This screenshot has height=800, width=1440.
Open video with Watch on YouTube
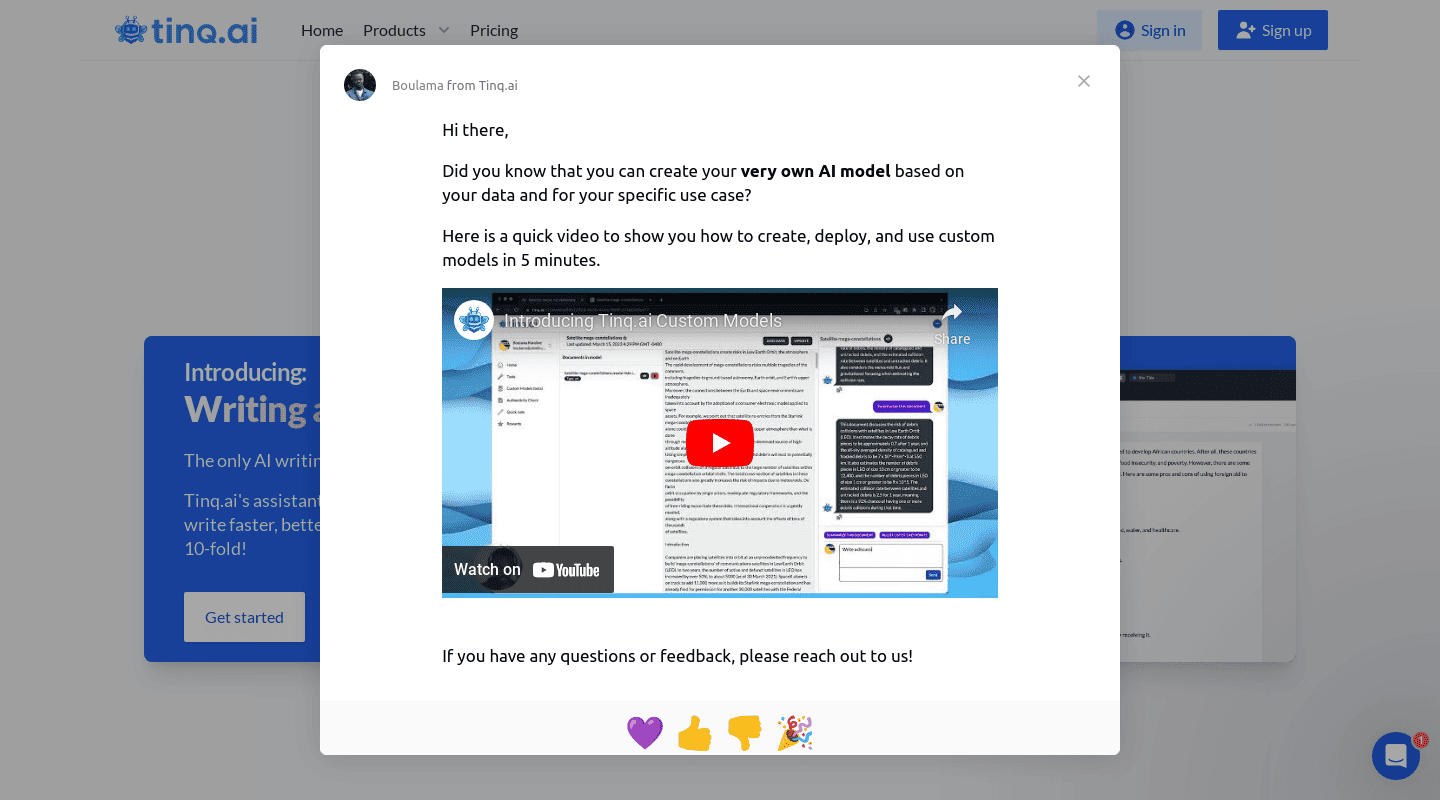pyautogui.click(x=528, y=570)
